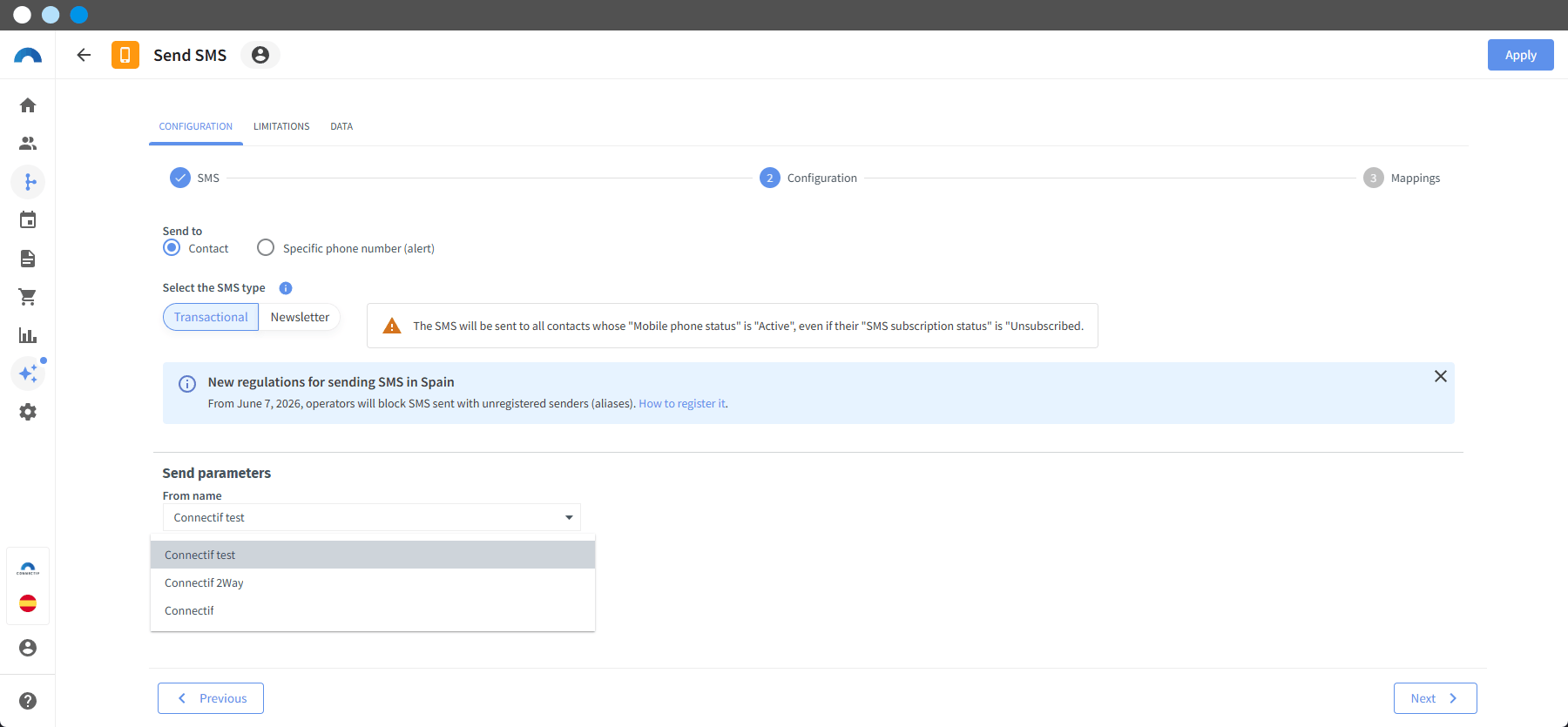Go to Configuration step 2 in stepper
1568x727 pixels.
coord(808,178)
